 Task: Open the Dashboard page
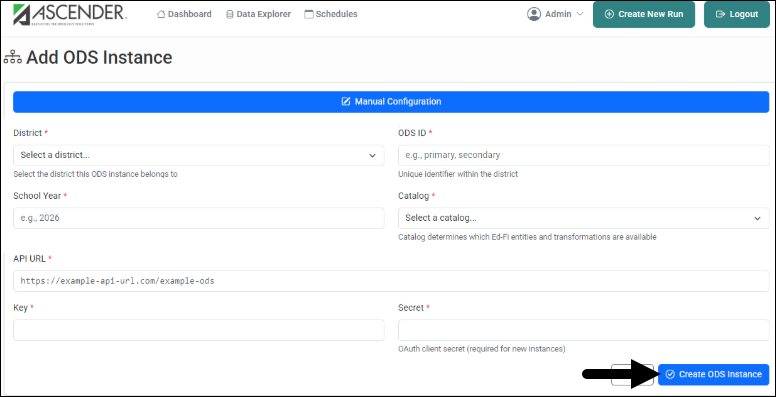(184, 14)
